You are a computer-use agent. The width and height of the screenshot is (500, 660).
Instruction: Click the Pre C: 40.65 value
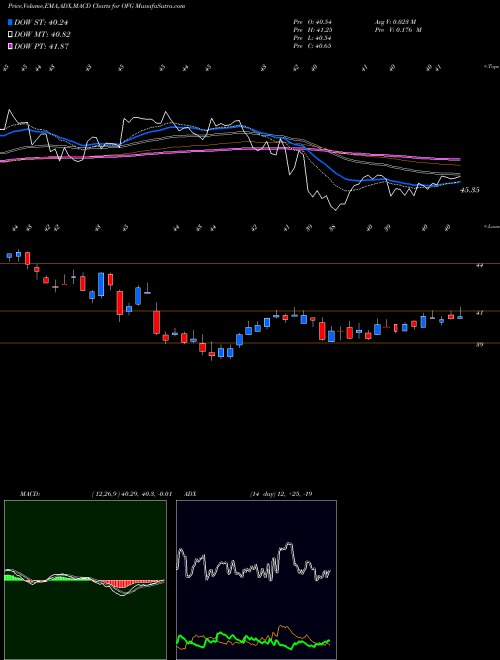(313, 46)
